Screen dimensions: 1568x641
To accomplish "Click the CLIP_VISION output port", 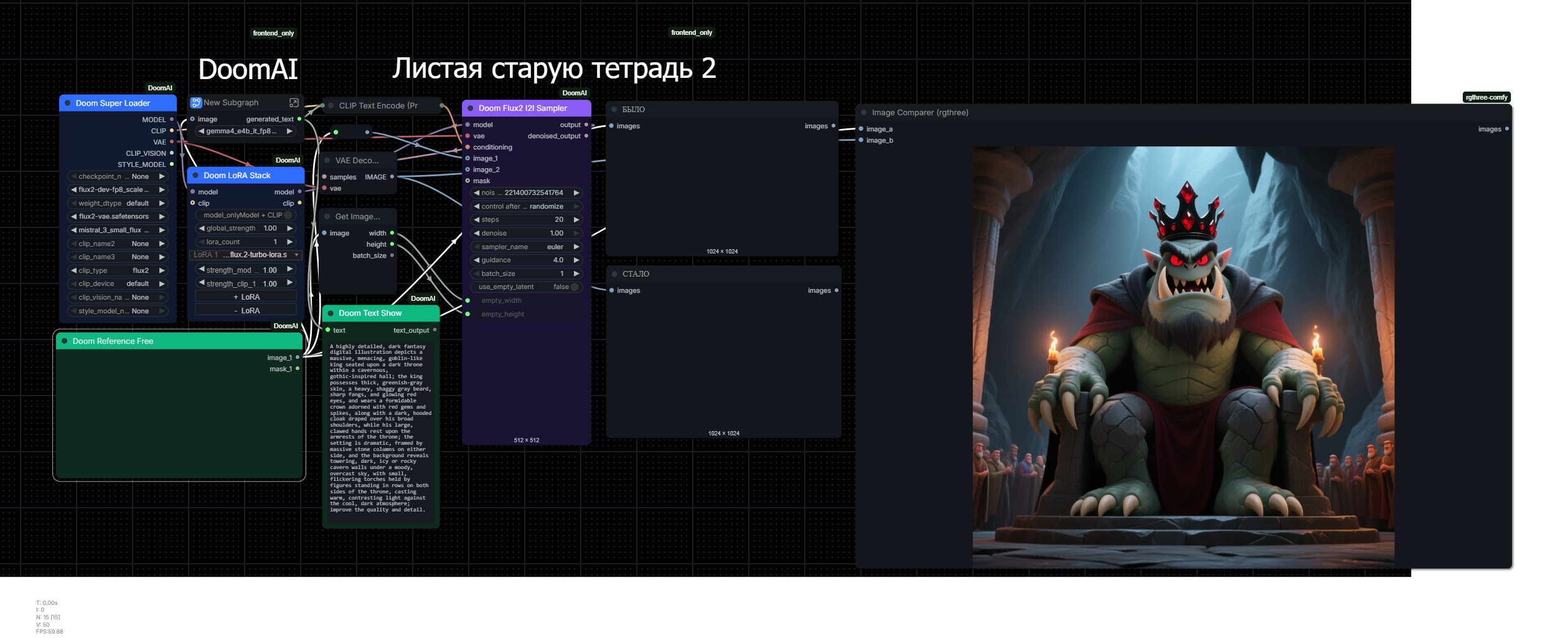I will pos(172,153).
